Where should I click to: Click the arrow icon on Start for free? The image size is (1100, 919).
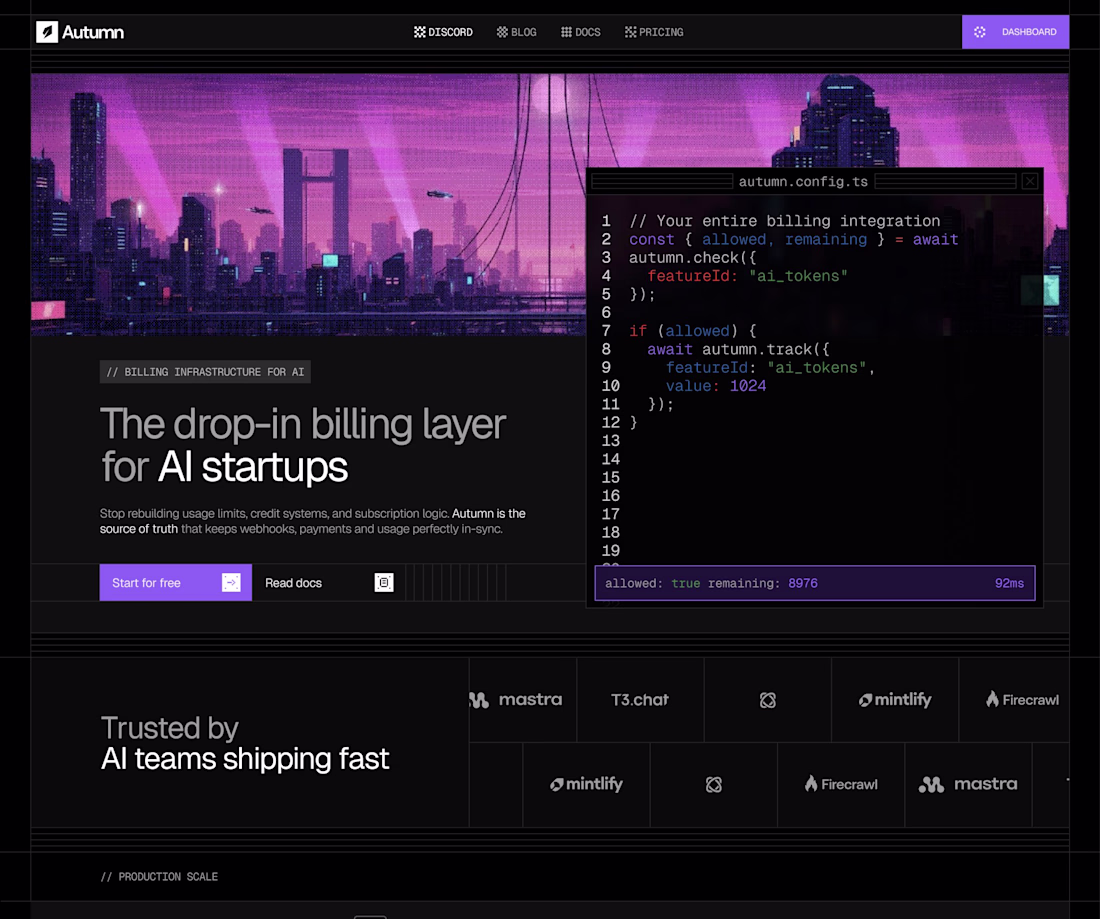(232, 582)
